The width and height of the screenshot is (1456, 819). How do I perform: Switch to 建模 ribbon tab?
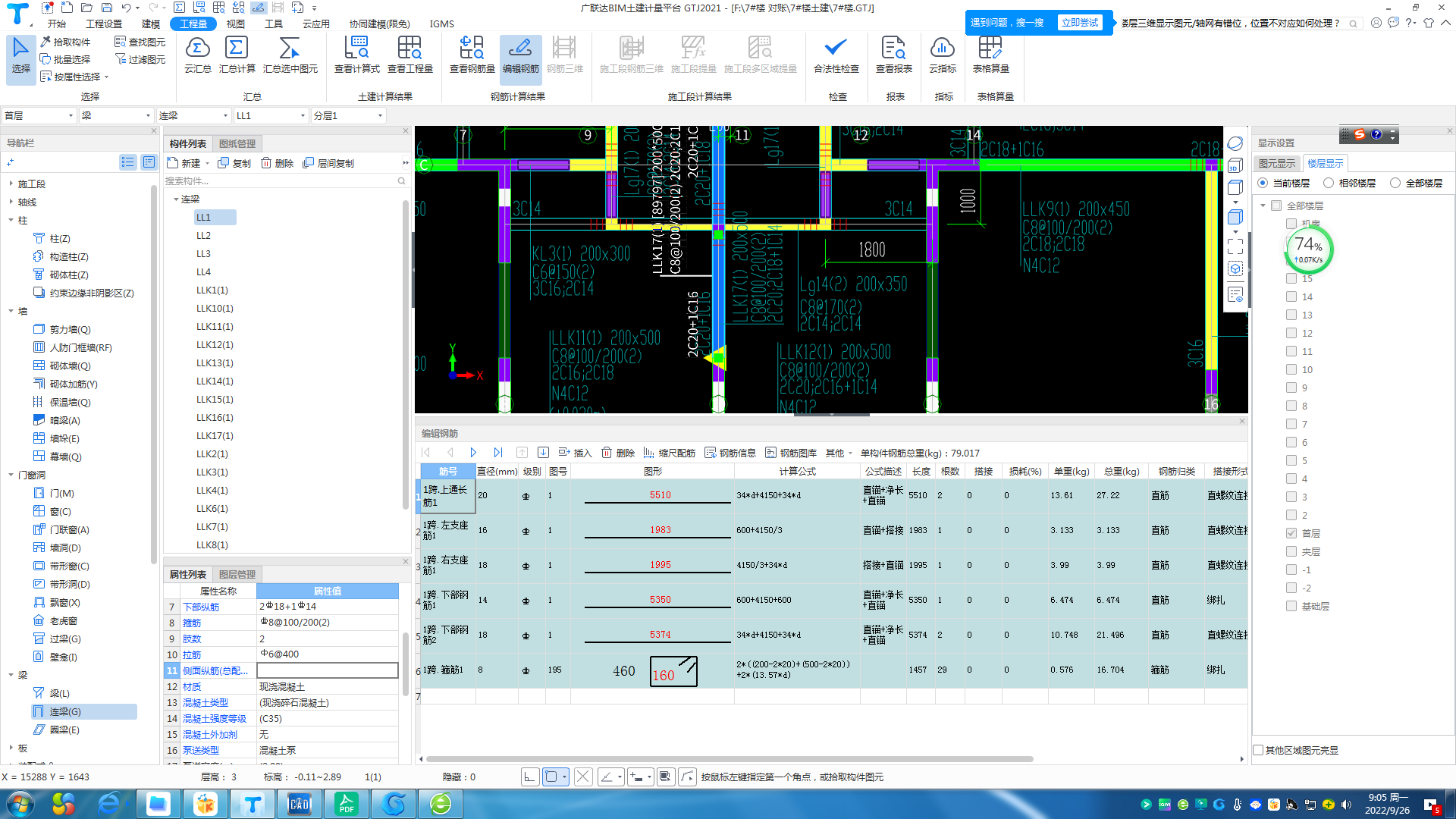coord(150,24)
